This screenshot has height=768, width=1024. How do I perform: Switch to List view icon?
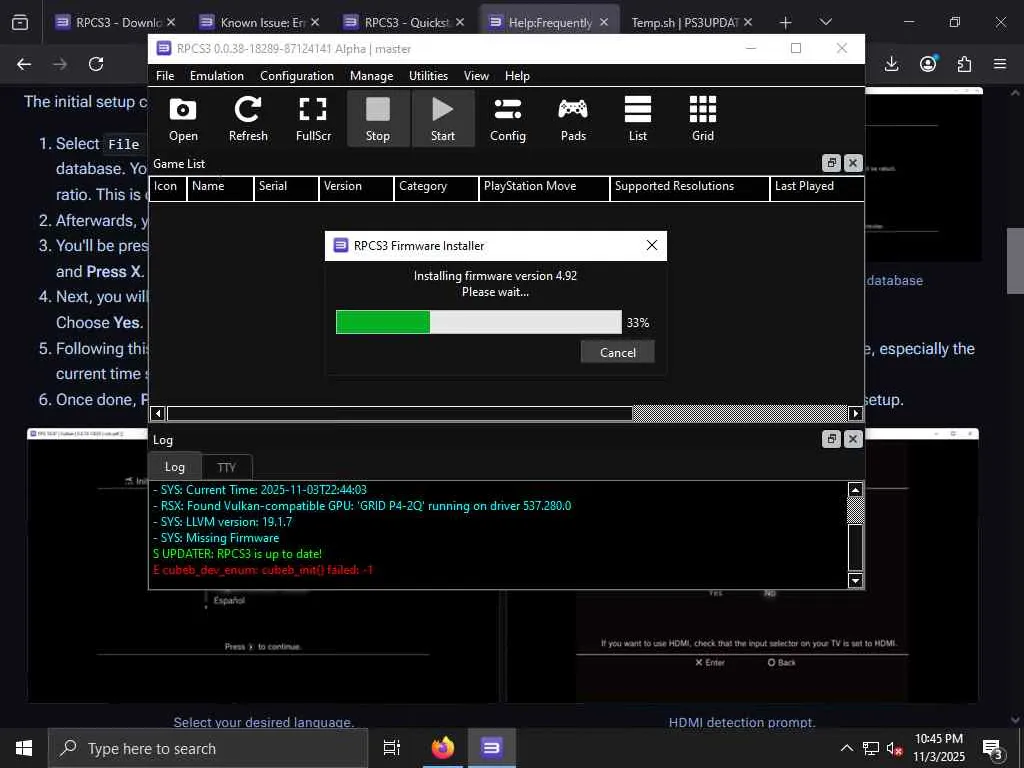tap(637, 119)
